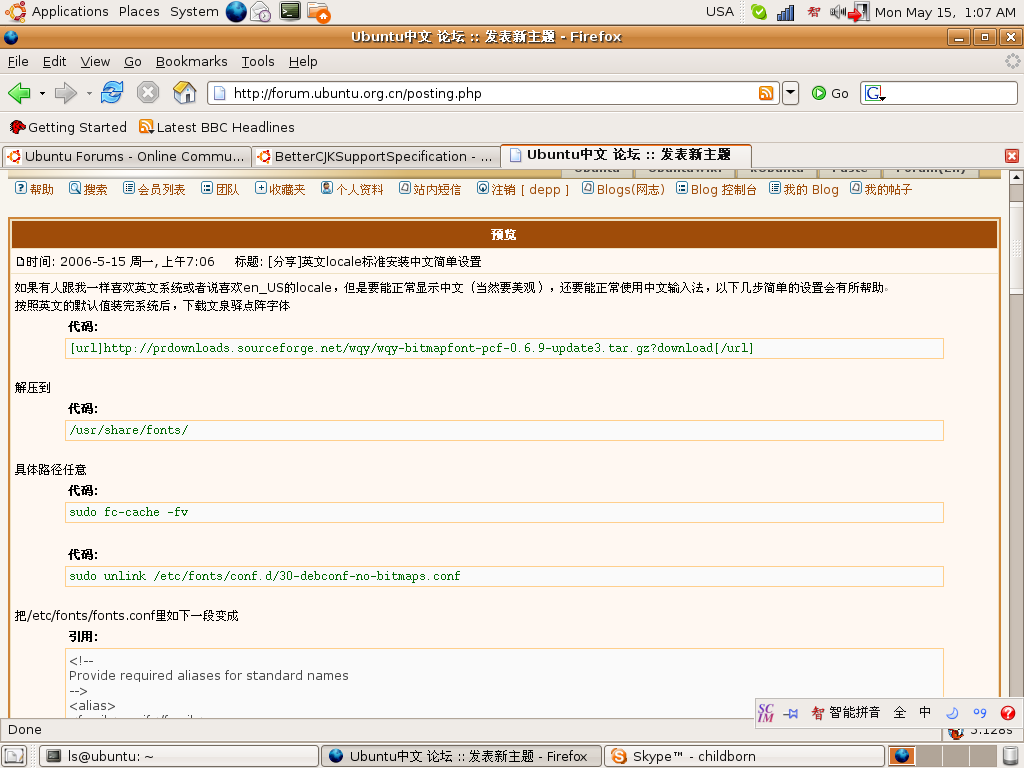The image size is (1024, 768).
Task: Open Getting Started bookmark
Action: [68, 127]
